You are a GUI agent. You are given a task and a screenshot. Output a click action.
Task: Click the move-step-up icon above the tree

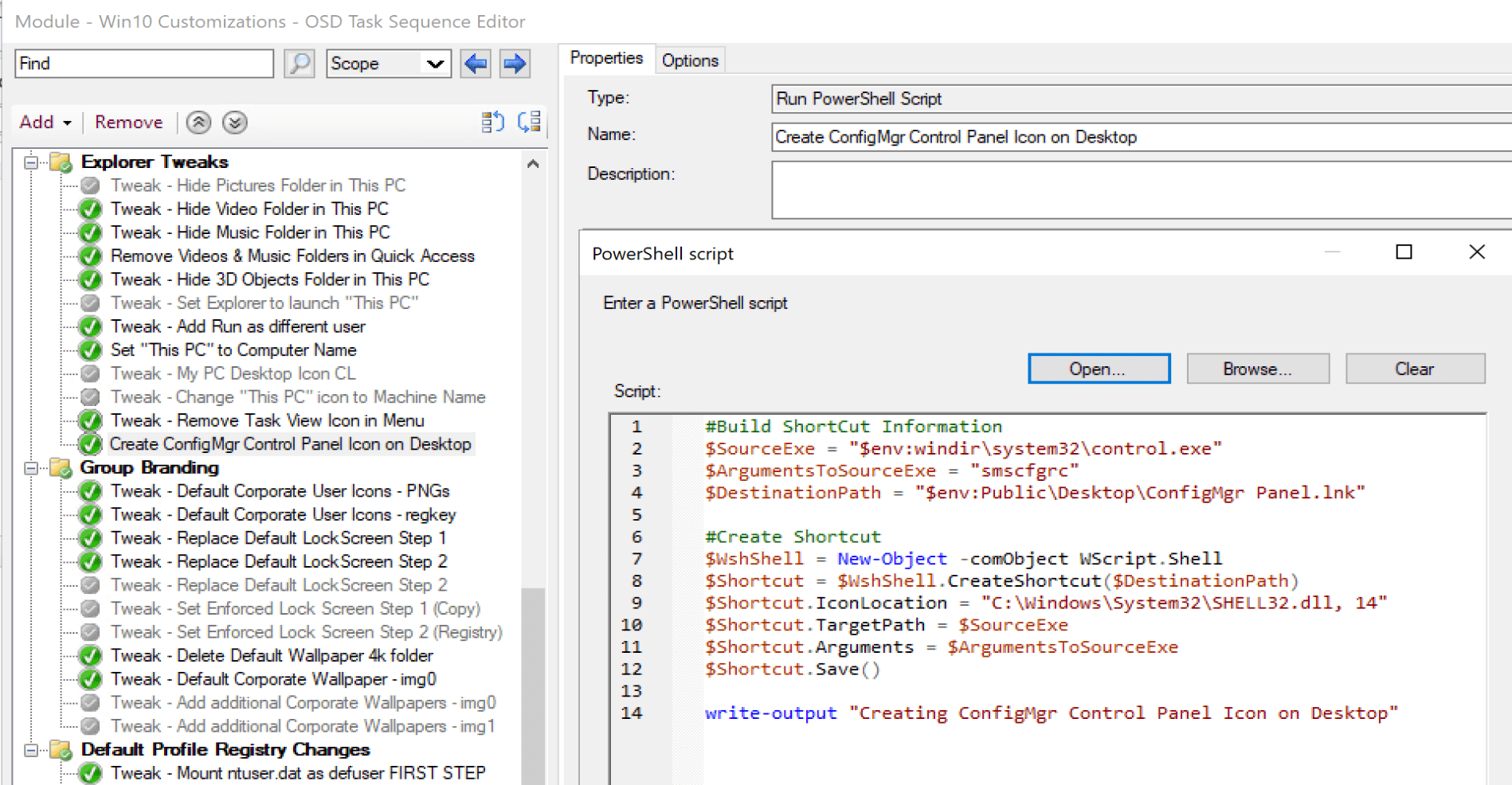[x=493, y=122]
